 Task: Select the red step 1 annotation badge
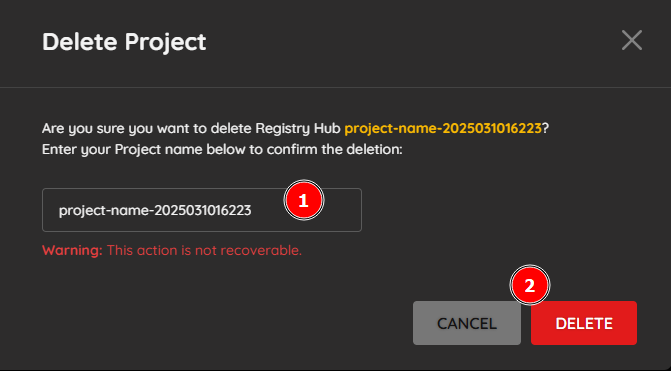tap(304, 200)
